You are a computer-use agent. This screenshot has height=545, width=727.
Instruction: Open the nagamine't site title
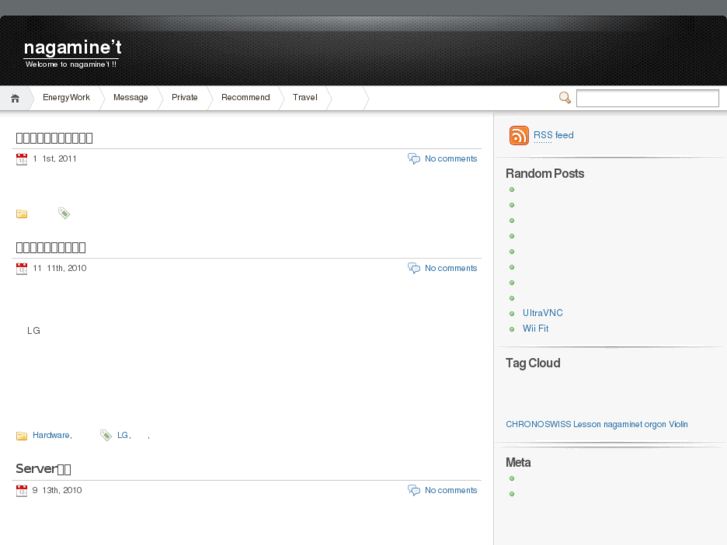coord(72,47)
